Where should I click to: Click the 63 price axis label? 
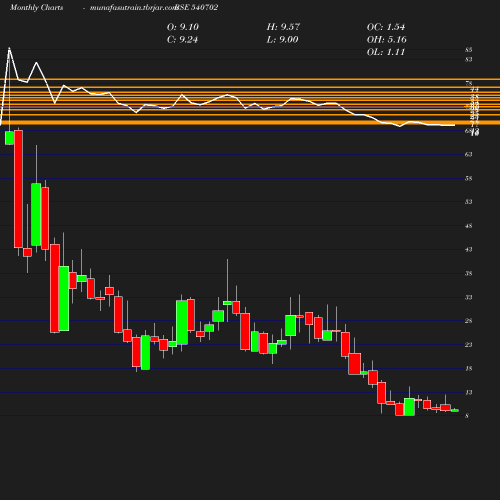point(469,154)
